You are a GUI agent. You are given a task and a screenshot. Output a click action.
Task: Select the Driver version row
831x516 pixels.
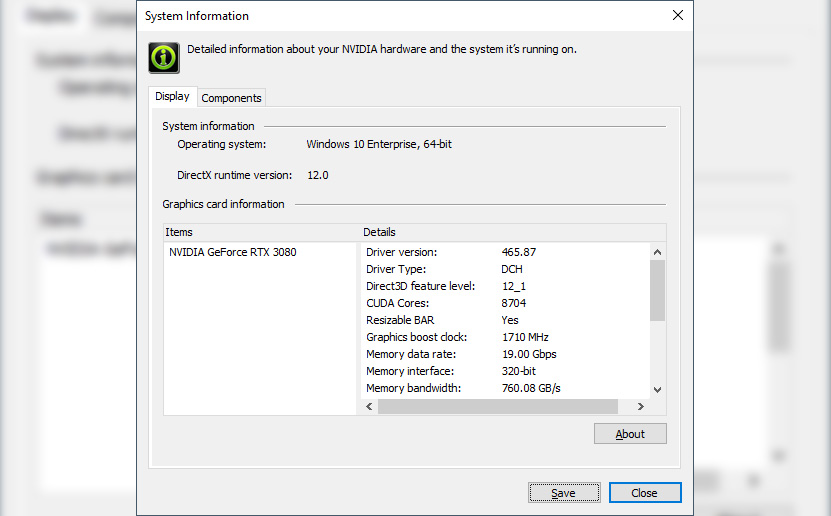tap(450, 253)
